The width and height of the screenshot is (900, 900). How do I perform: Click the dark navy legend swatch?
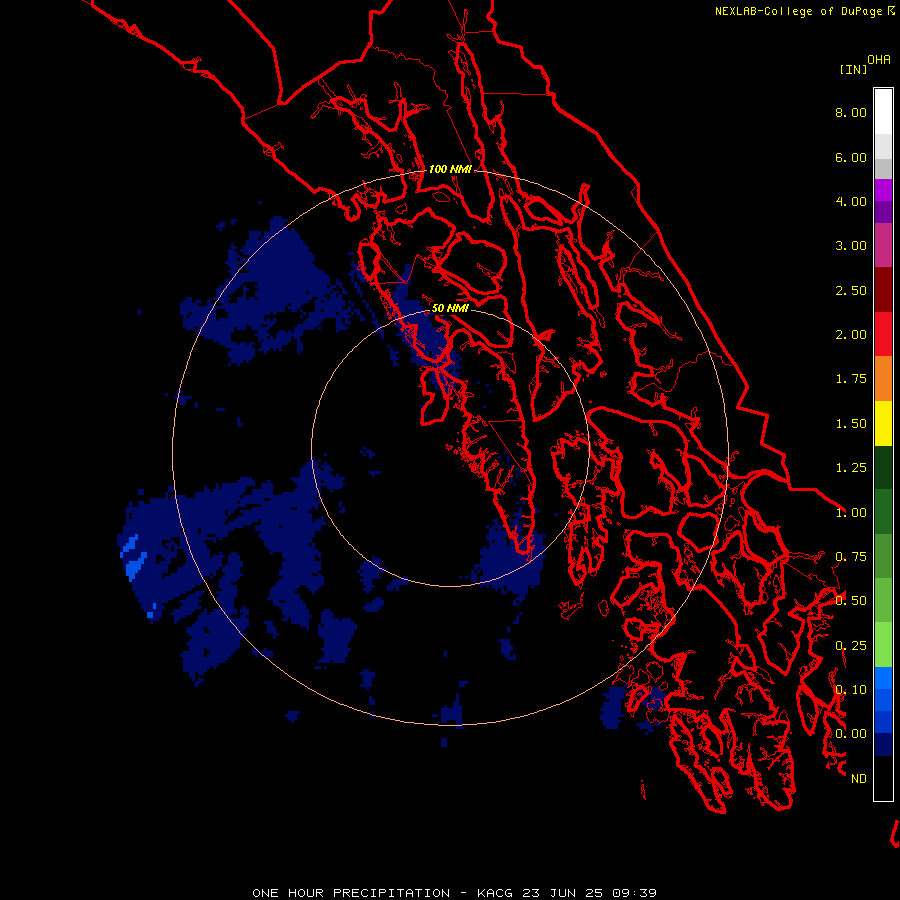(883, 744)
